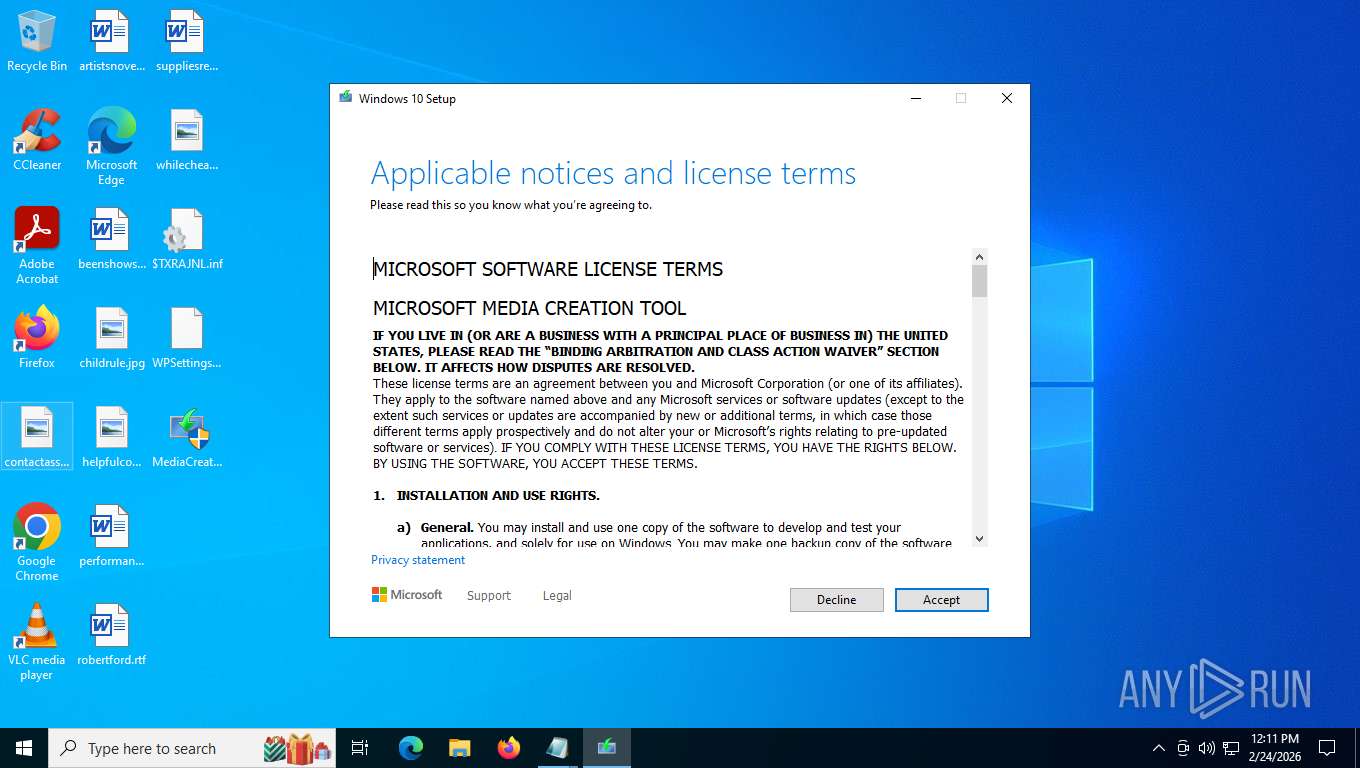Launch VLC media player shortcut
1360x768 pixels.
(37, 641)
